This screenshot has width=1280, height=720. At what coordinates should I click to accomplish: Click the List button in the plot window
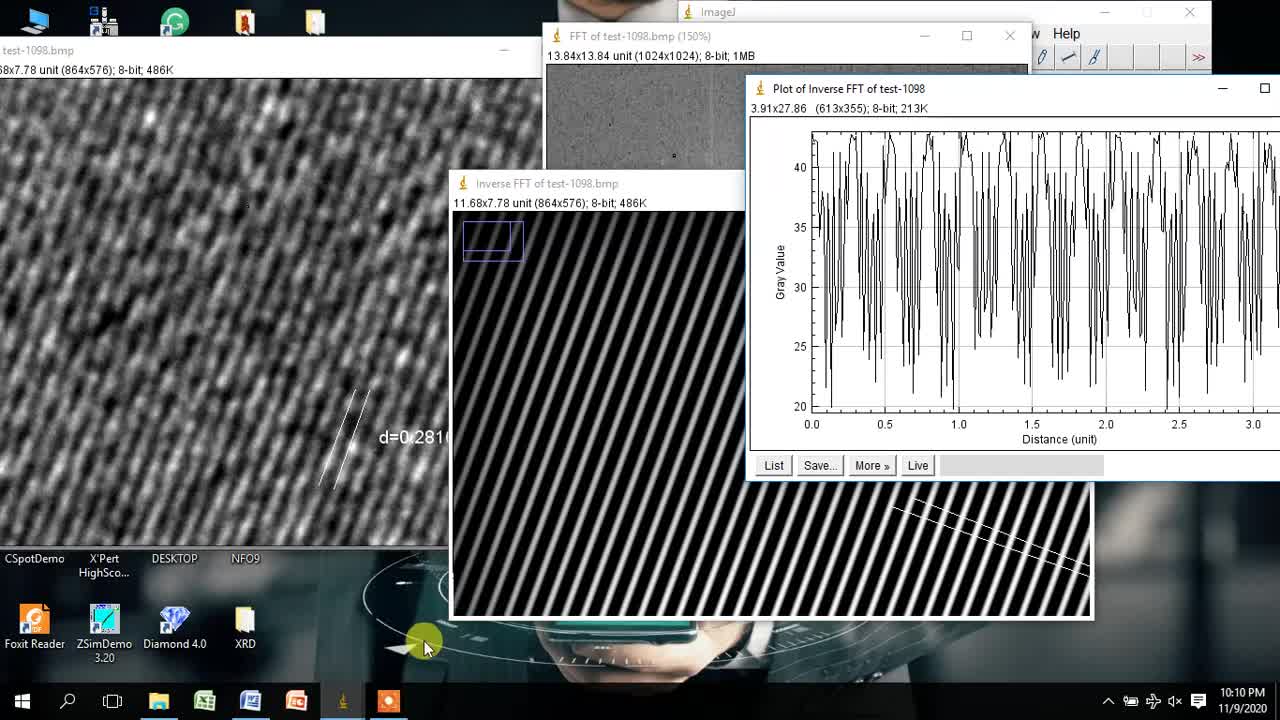pyautogui.click(x=774, y=465)
